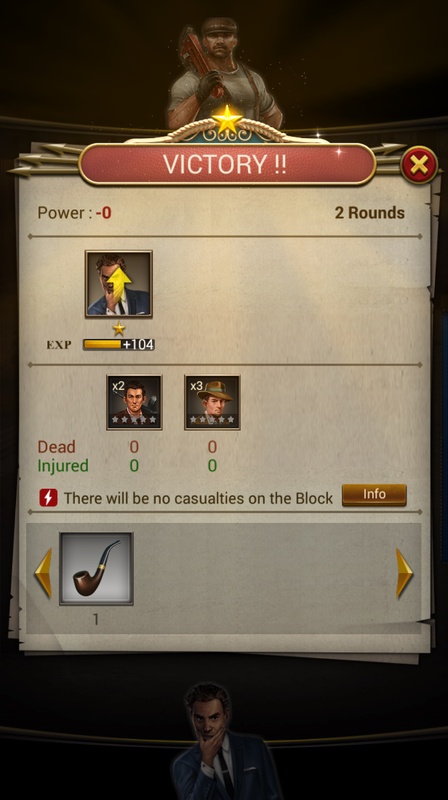Select the tobacco pipe reward item
This screenshot has width=448, height=800.
click(96, 569)
